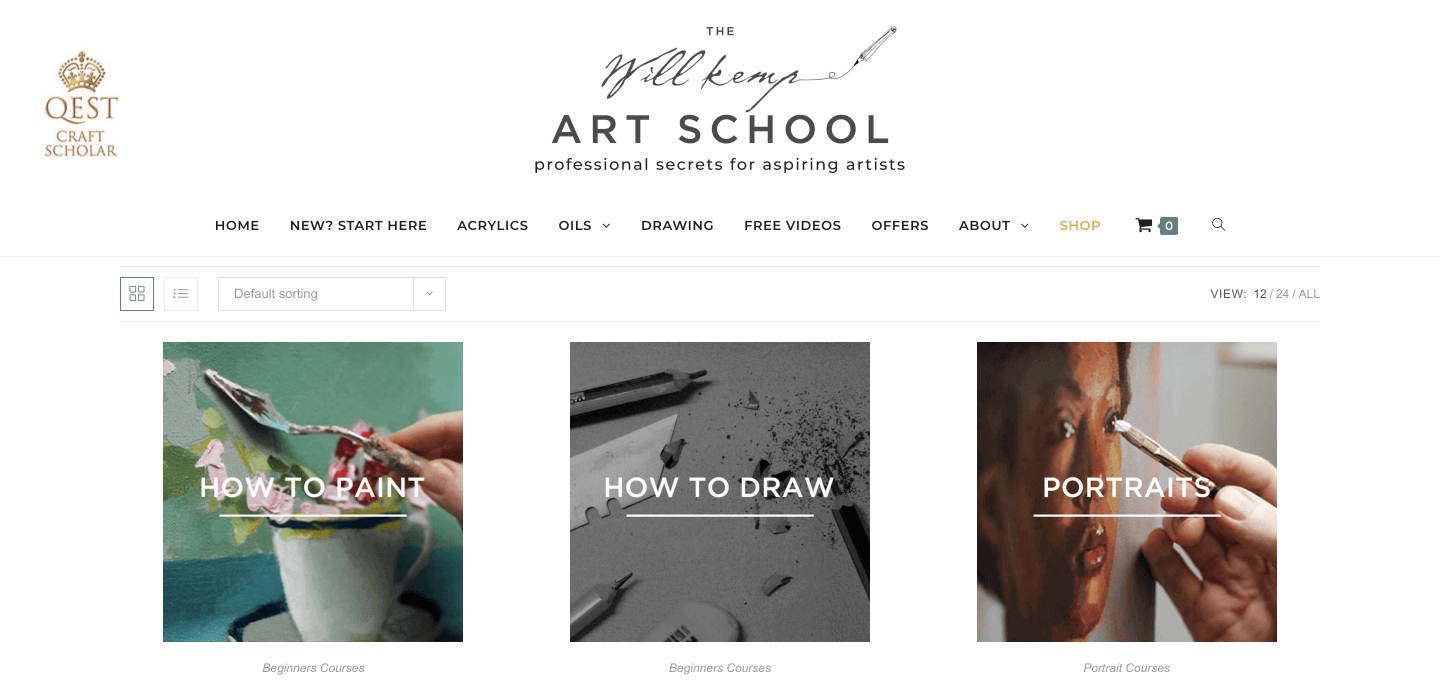This screenshot has width=1440, height=680.
Task: Open the Acrylics menu item
Action: pyautogui.click(x=492, y=226)
